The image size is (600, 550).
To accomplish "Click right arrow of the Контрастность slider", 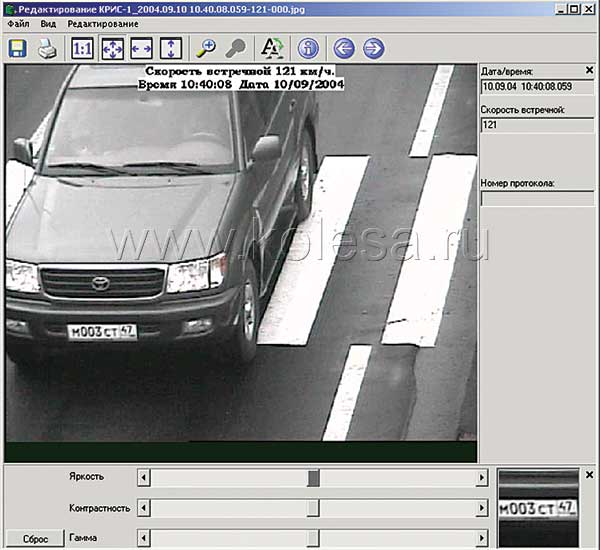I will (x=482, y=508).
